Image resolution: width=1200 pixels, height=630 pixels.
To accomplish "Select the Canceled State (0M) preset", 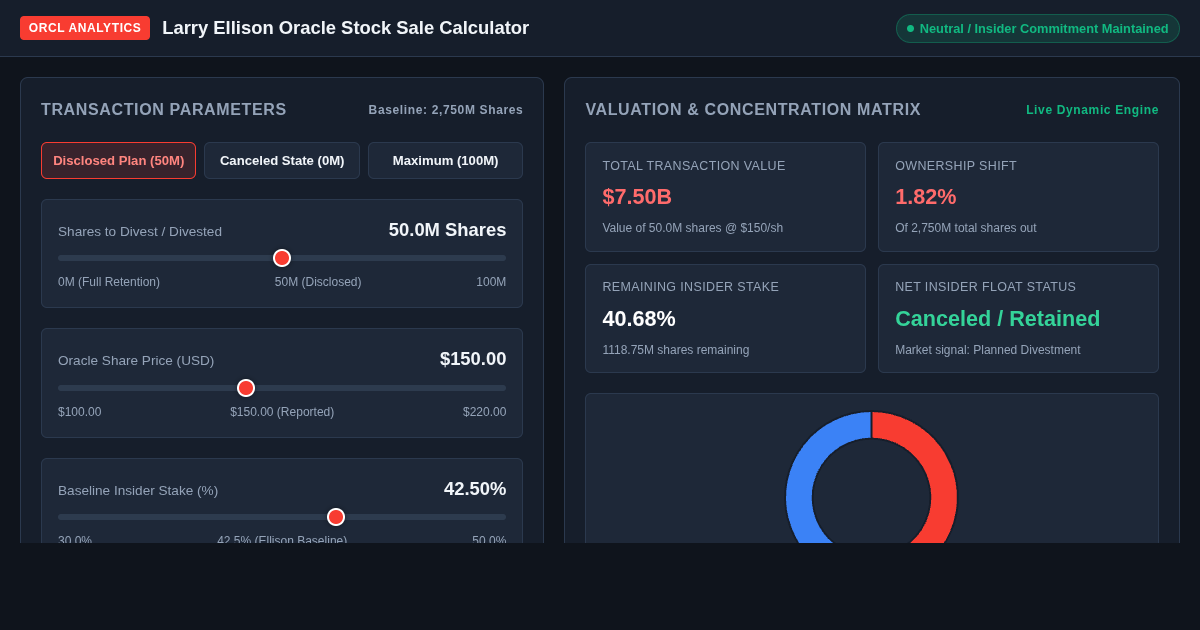I will pos(282,160).
